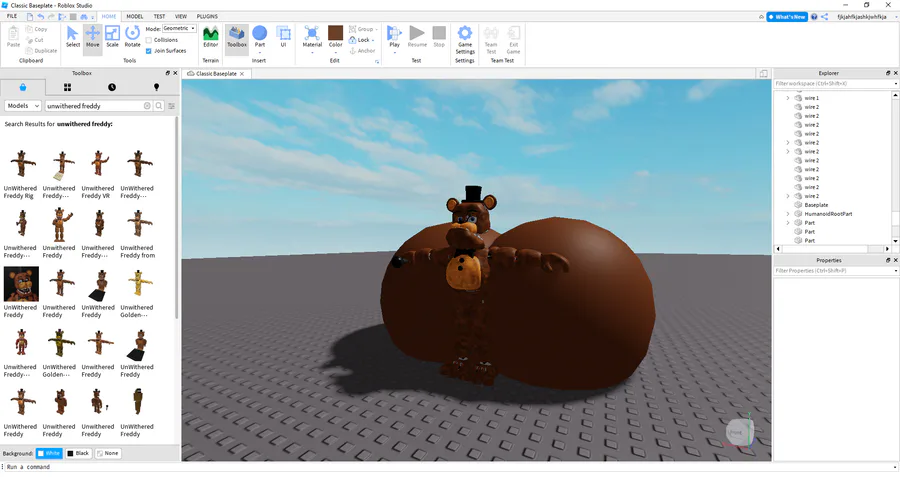The image size is (900, 477).
Task: Expand the wire 1 tree item
Action: coord(788,98)
